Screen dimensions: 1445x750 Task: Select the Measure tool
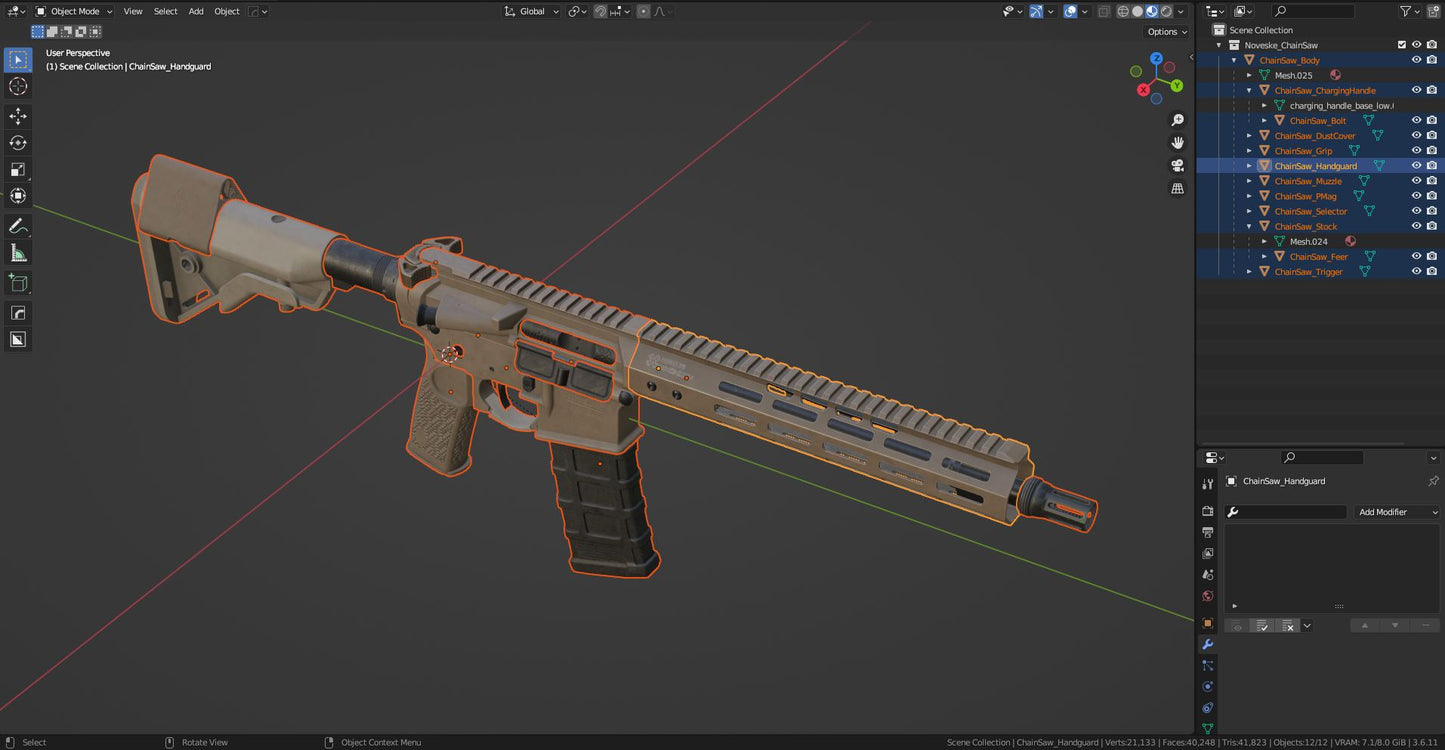point(18,253)
